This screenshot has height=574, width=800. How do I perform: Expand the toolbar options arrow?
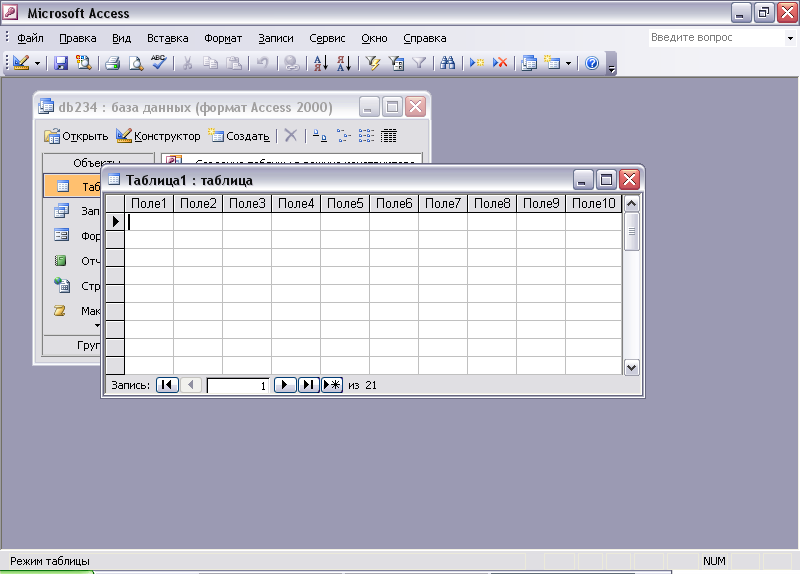[x=611, y=64]
